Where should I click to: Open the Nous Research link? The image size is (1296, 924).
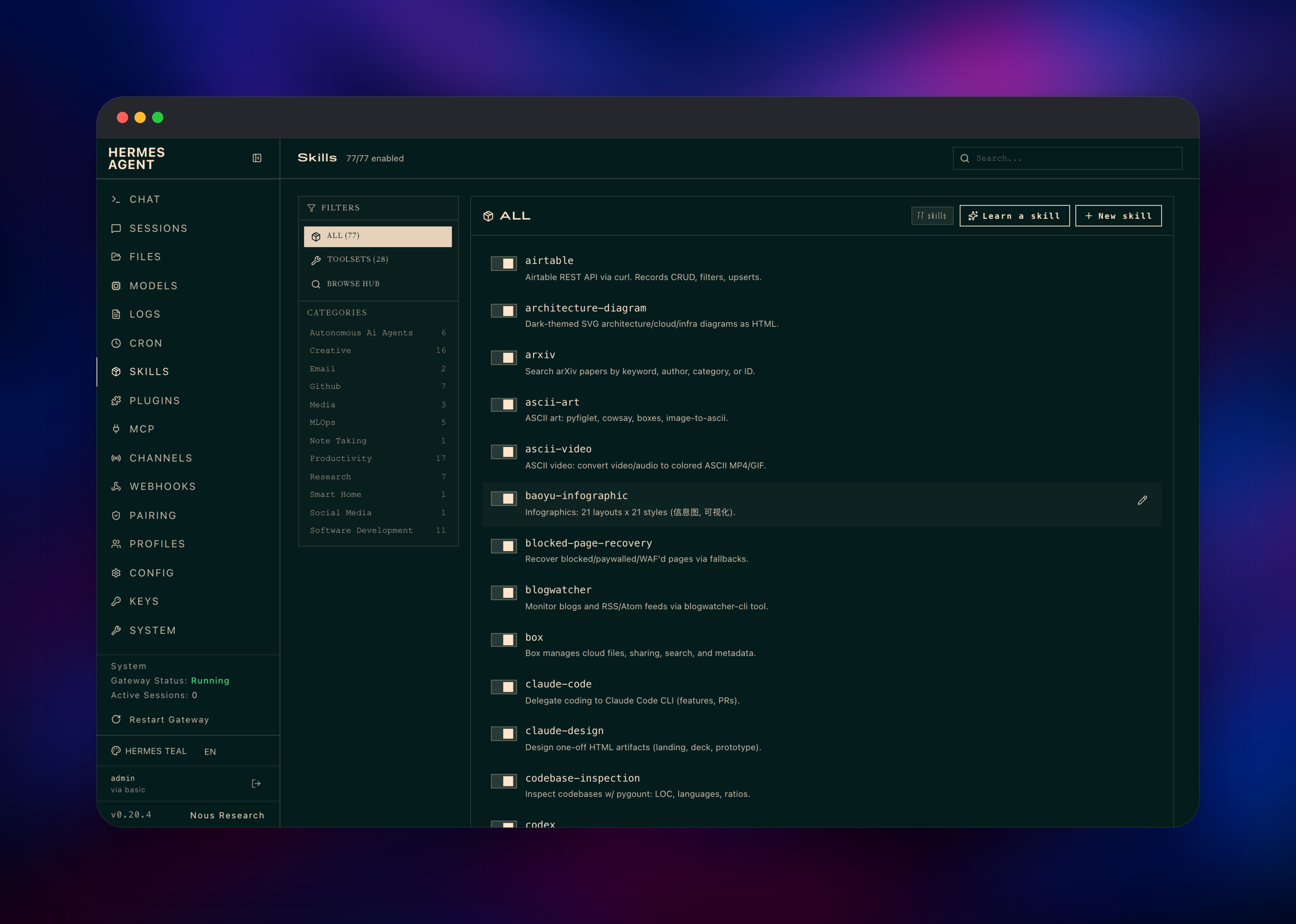[227, 815]
